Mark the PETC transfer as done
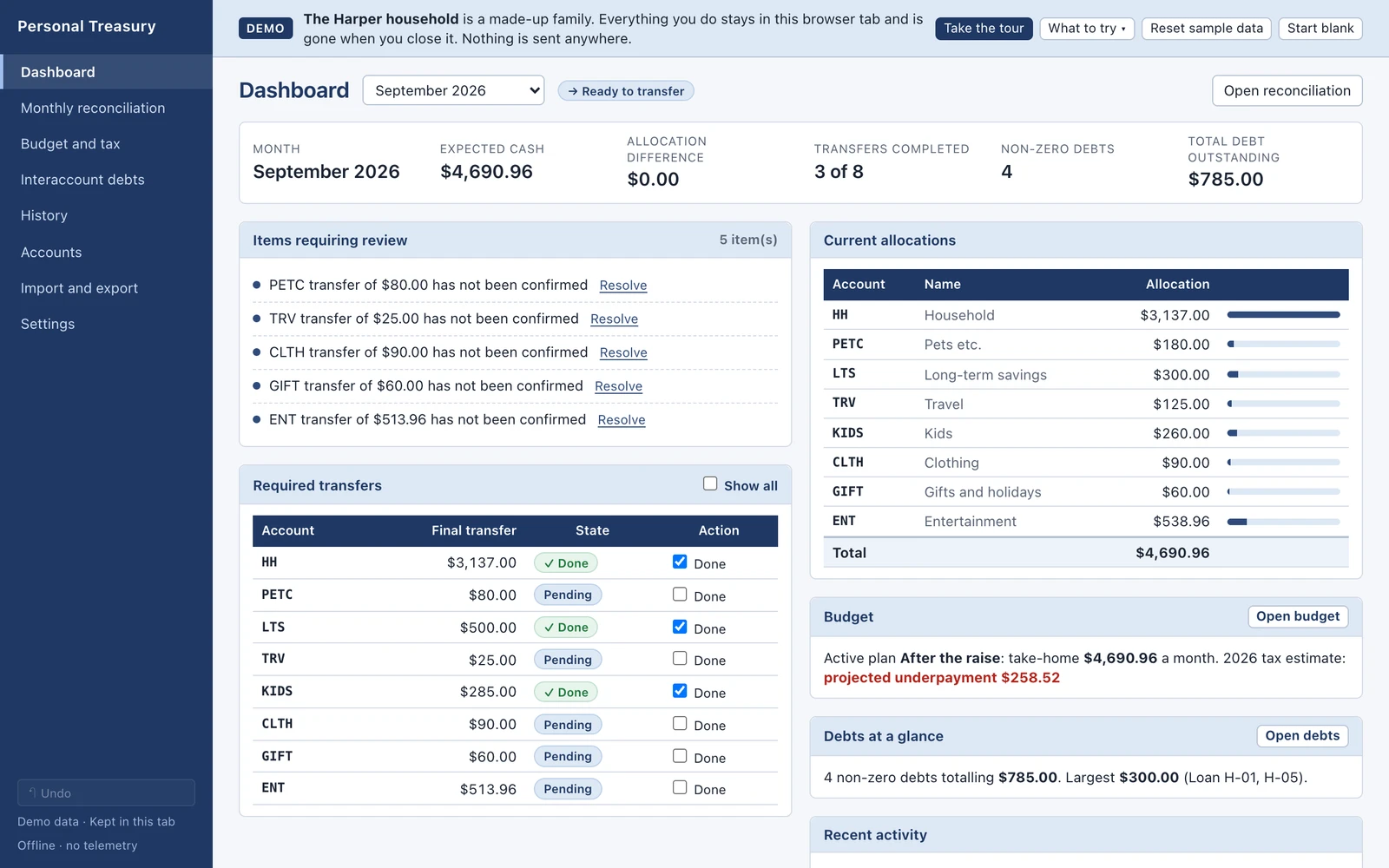Screen dimensions: 1389x868 click(x=680, y=595)
